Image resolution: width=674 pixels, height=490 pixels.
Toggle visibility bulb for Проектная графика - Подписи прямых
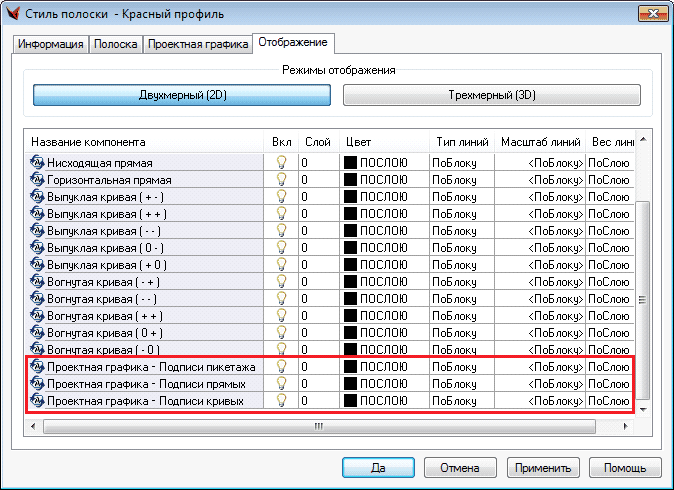pyautogui.click(x=281, y=384)
